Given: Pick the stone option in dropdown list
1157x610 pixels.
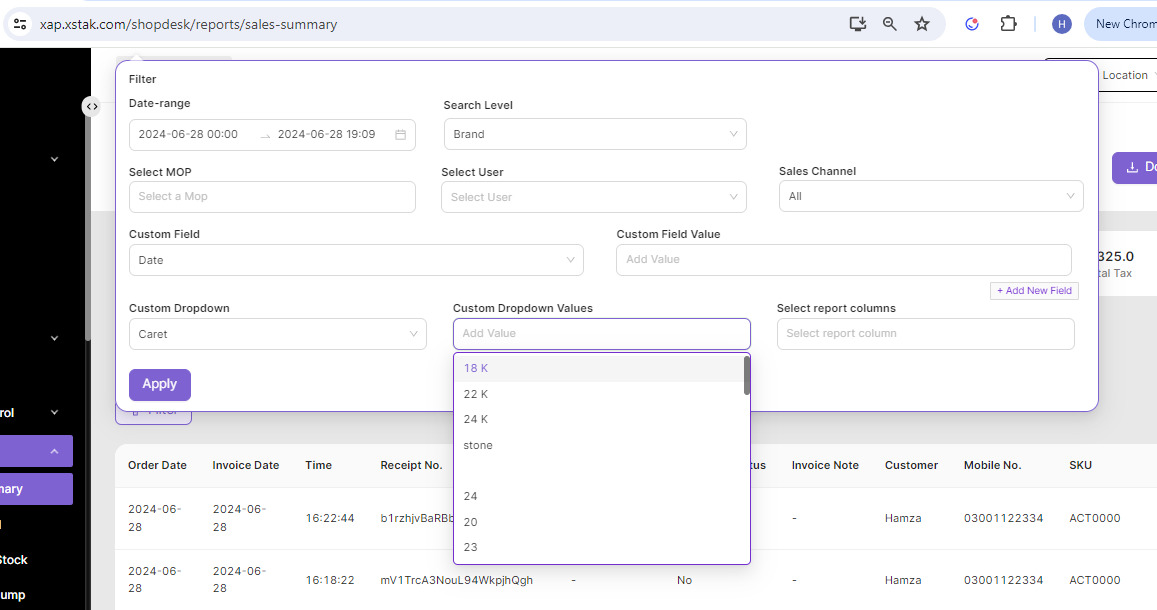Looking at the screenshot, I should (478, 445).
